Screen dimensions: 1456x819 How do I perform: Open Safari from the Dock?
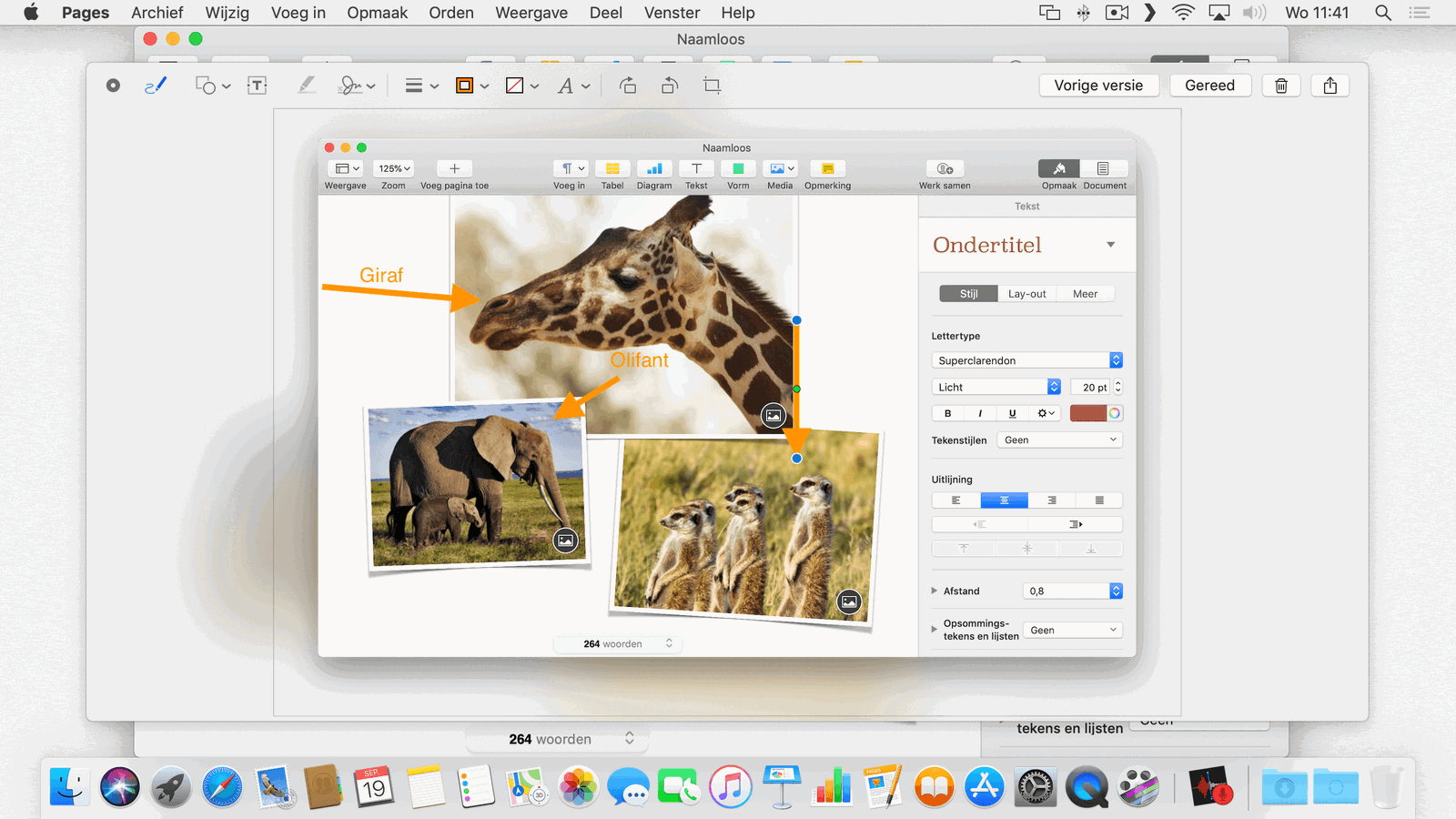pyautogui.click(x=222, y=787)
